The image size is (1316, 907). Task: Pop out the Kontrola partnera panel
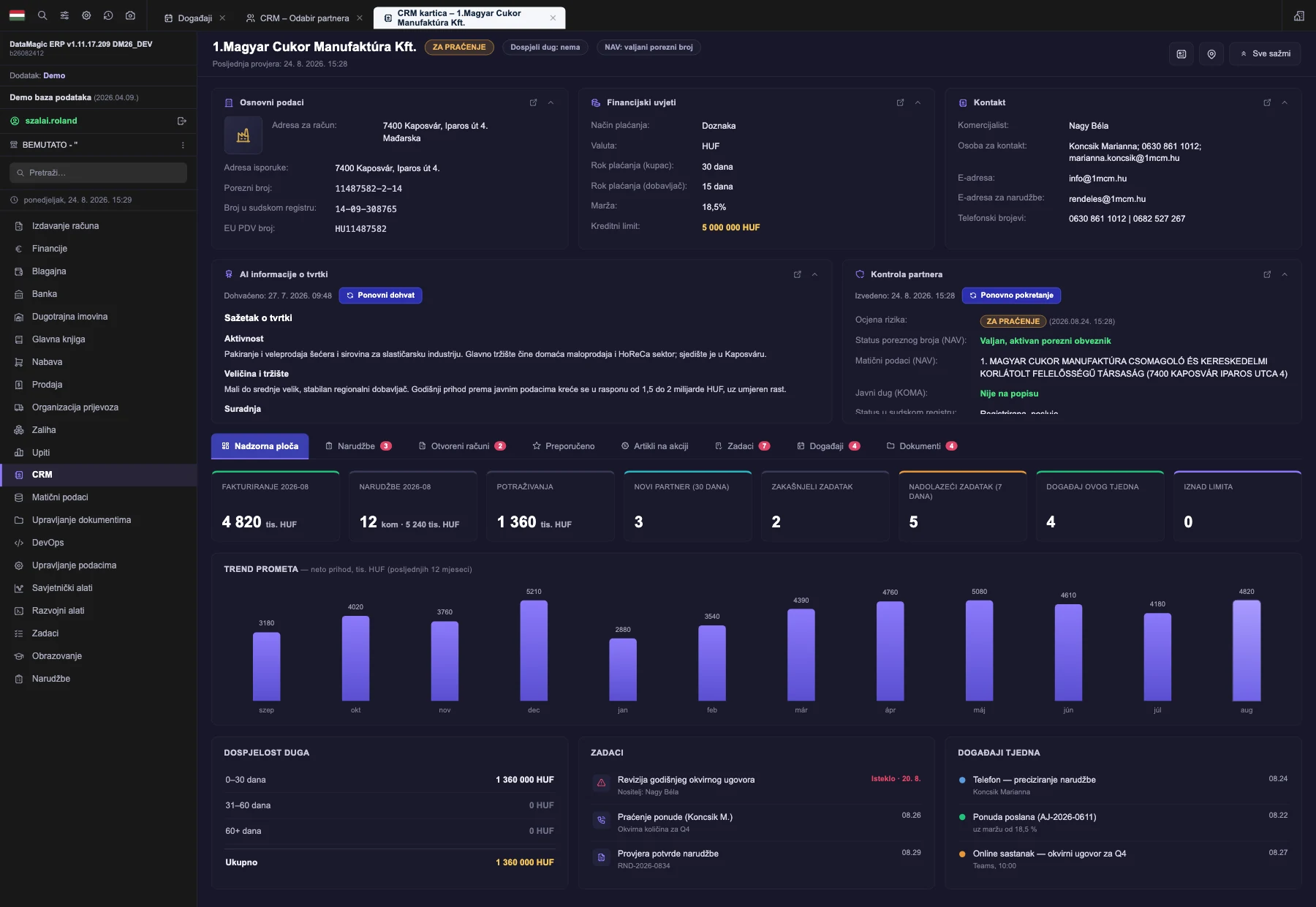[1267, 274]
